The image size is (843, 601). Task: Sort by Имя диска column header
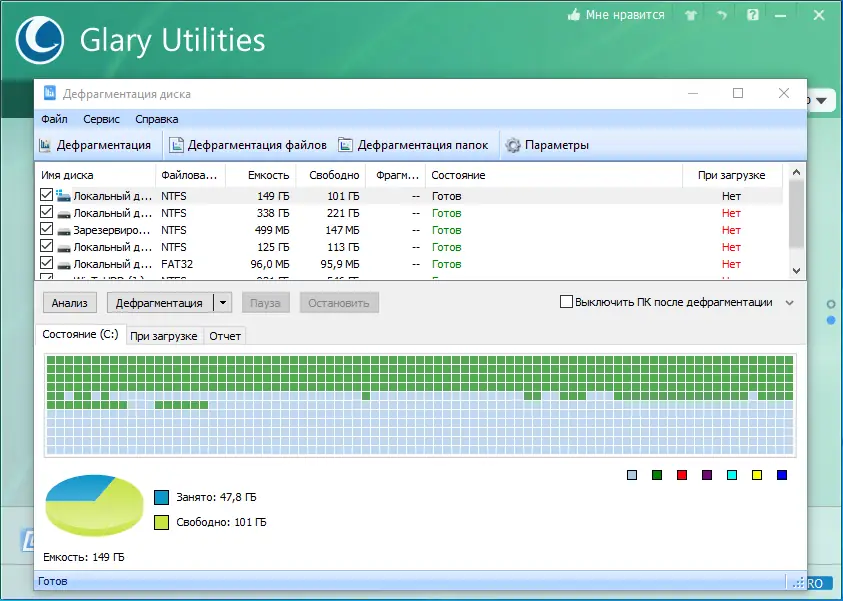(x=96, y=175)
